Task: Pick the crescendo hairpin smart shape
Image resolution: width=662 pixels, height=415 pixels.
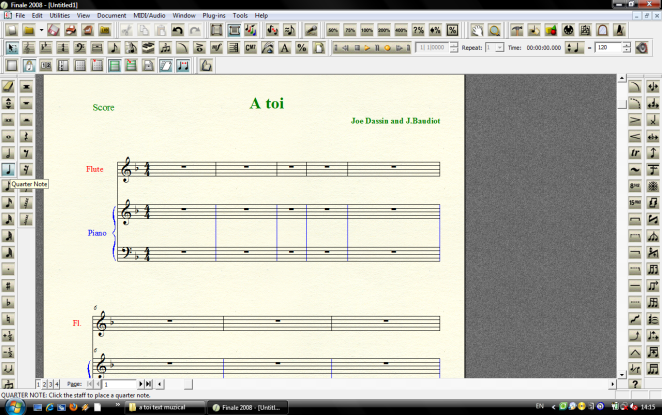Action: [x=635, y=136]
